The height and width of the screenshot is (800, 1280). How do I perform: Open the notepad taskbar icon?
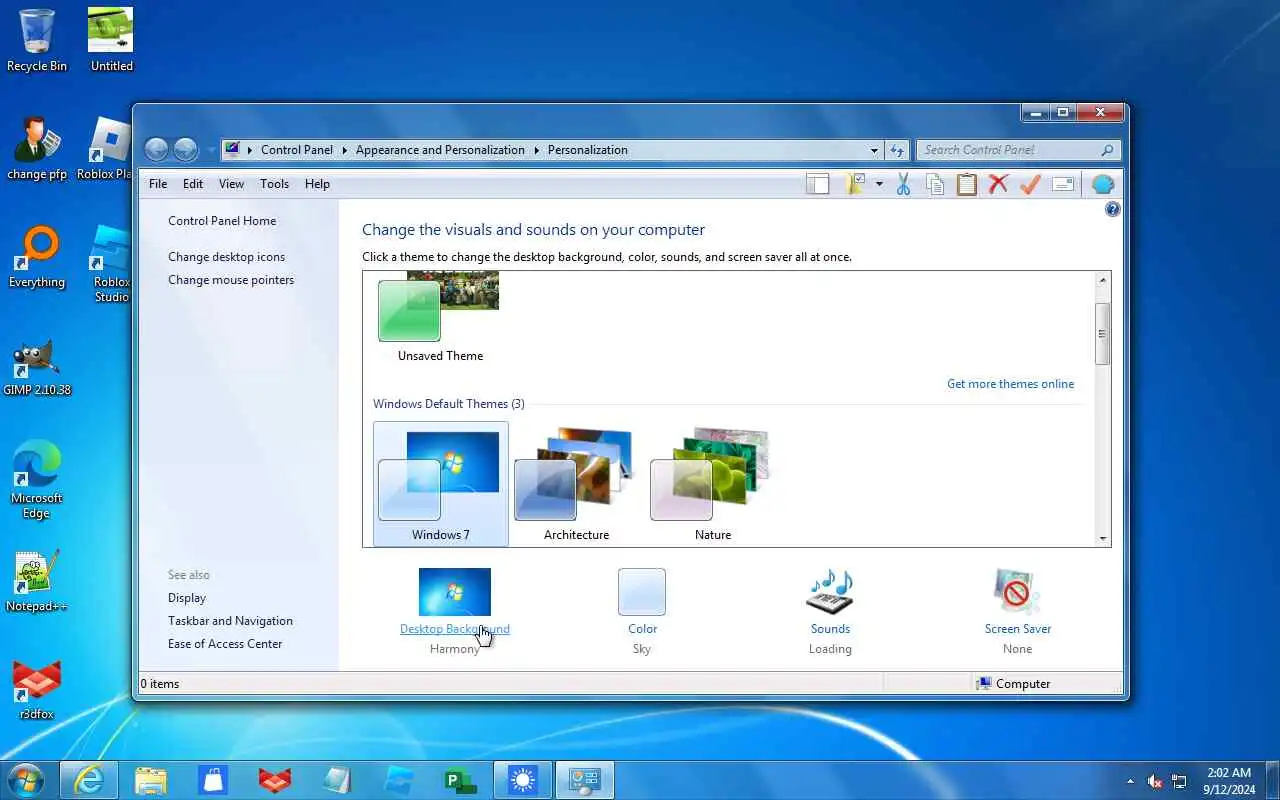pos(337,780)
